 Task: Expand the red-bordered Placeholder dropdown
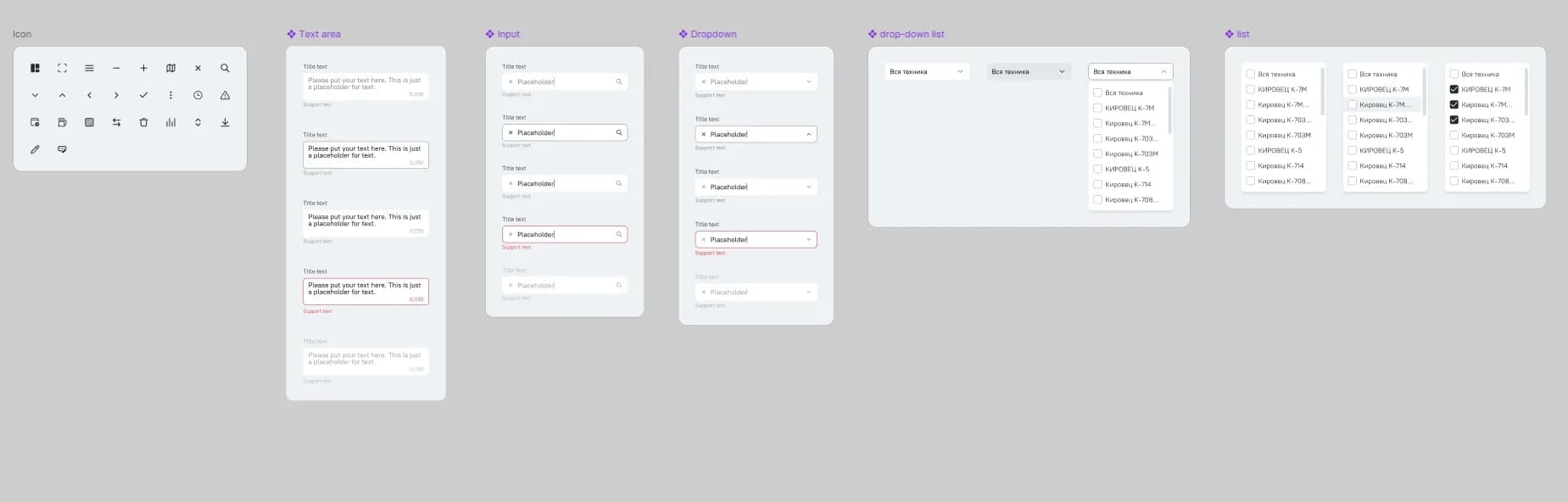point(756,239)
